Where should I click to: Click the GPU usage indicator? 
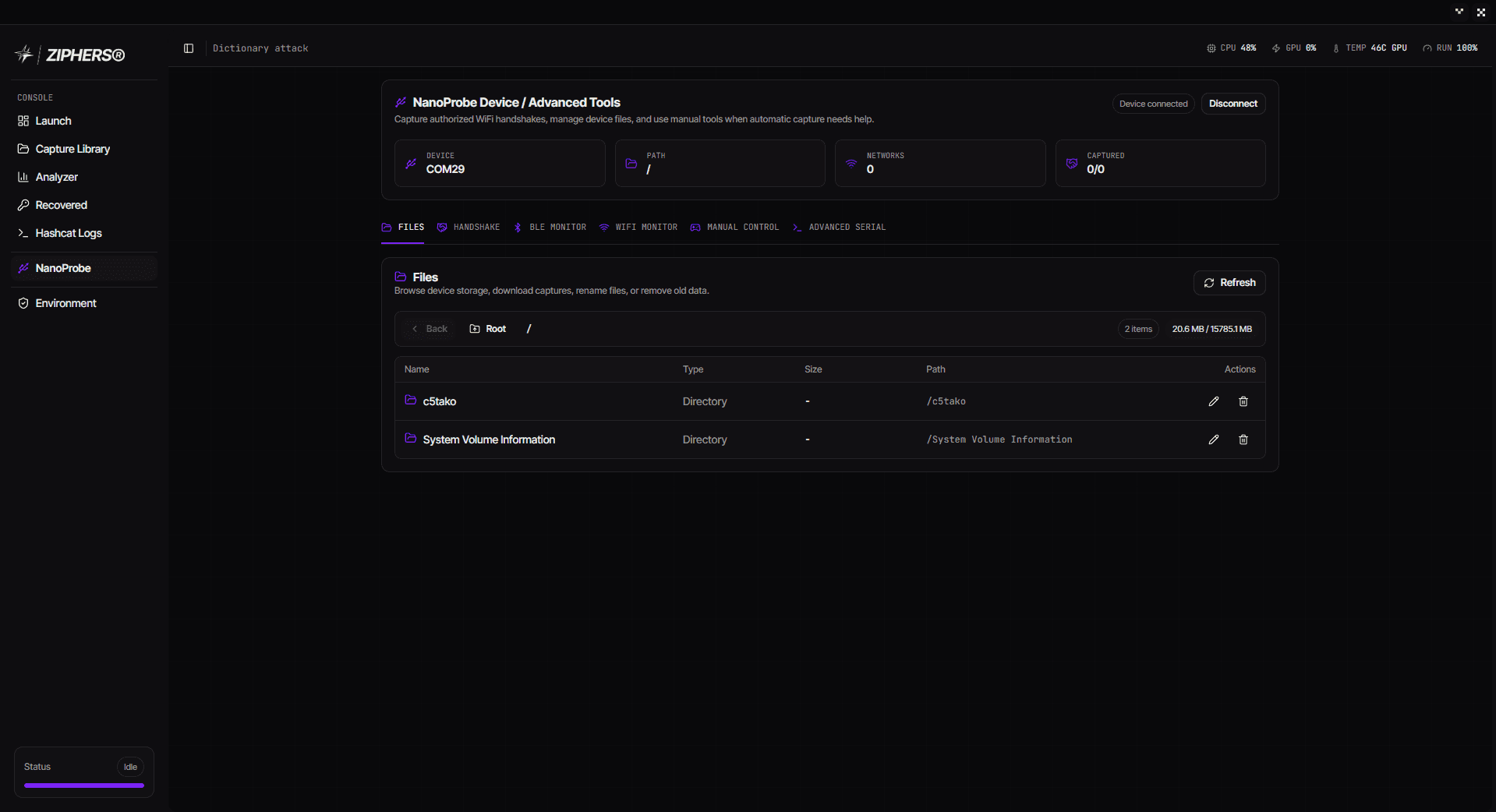(1294, 48)
